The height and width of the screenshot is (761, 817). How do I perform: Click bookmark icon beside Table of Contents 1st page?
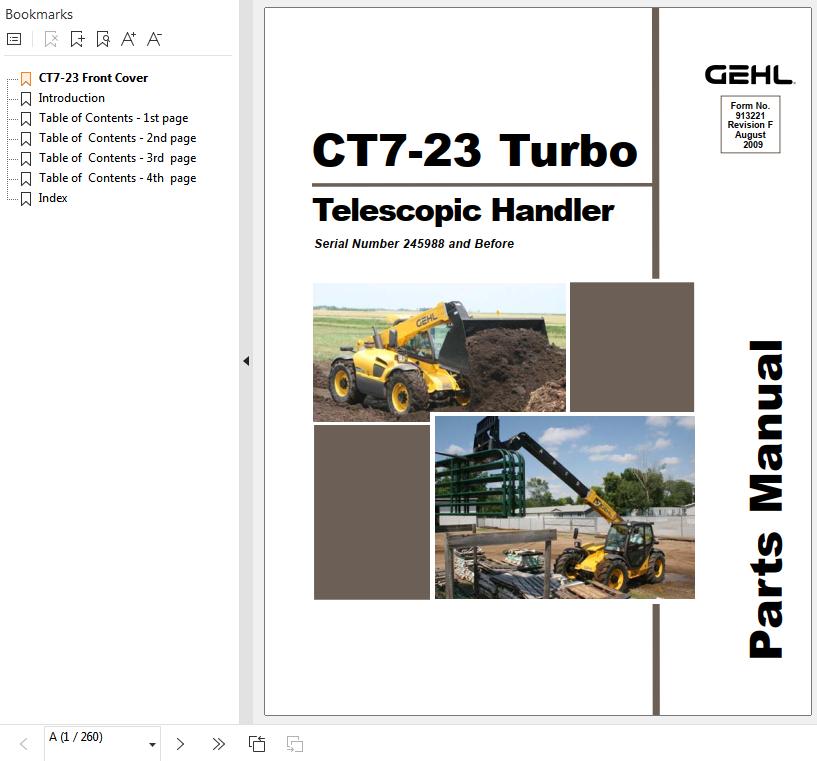[26, 119]
